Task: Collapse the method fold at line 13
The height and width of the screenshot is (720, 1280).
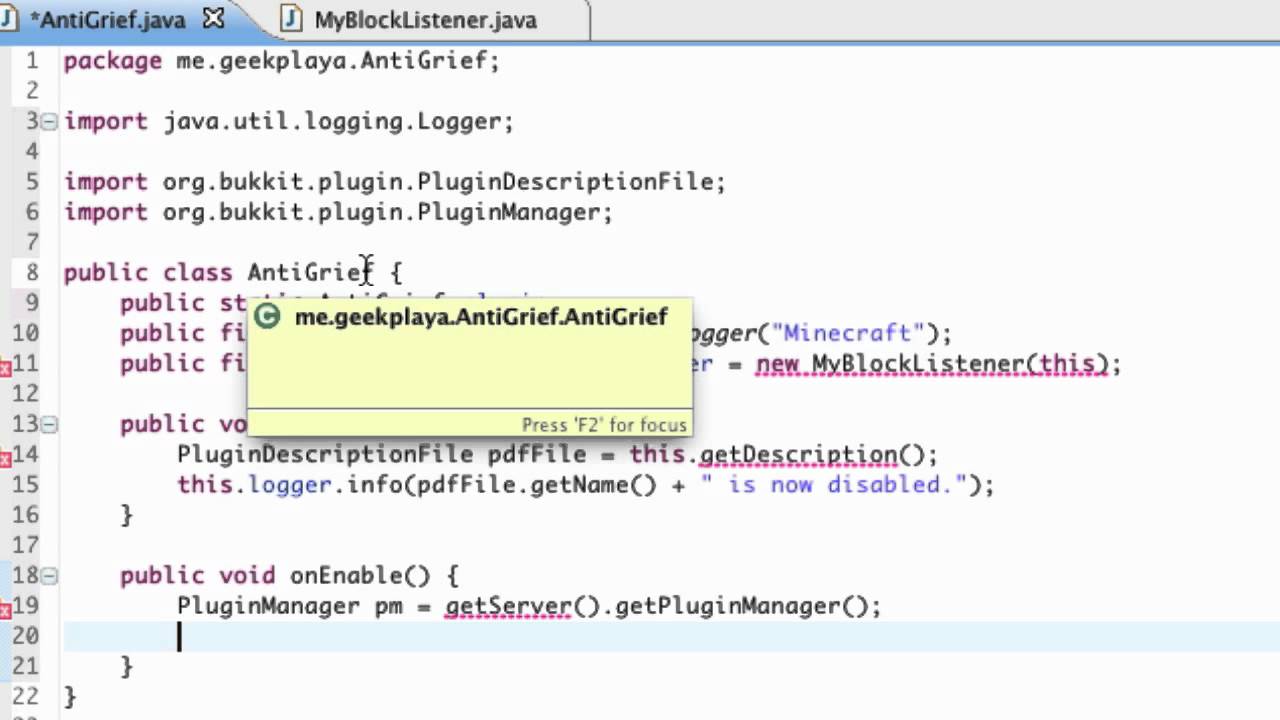Action: 49,424
